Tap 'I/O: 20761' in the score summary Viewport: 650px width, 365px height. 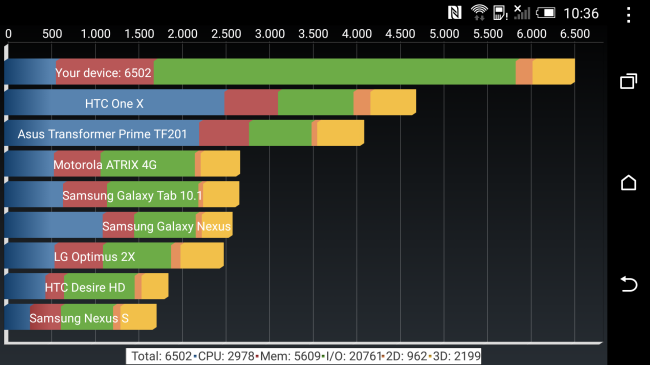(x=354, y=356)
